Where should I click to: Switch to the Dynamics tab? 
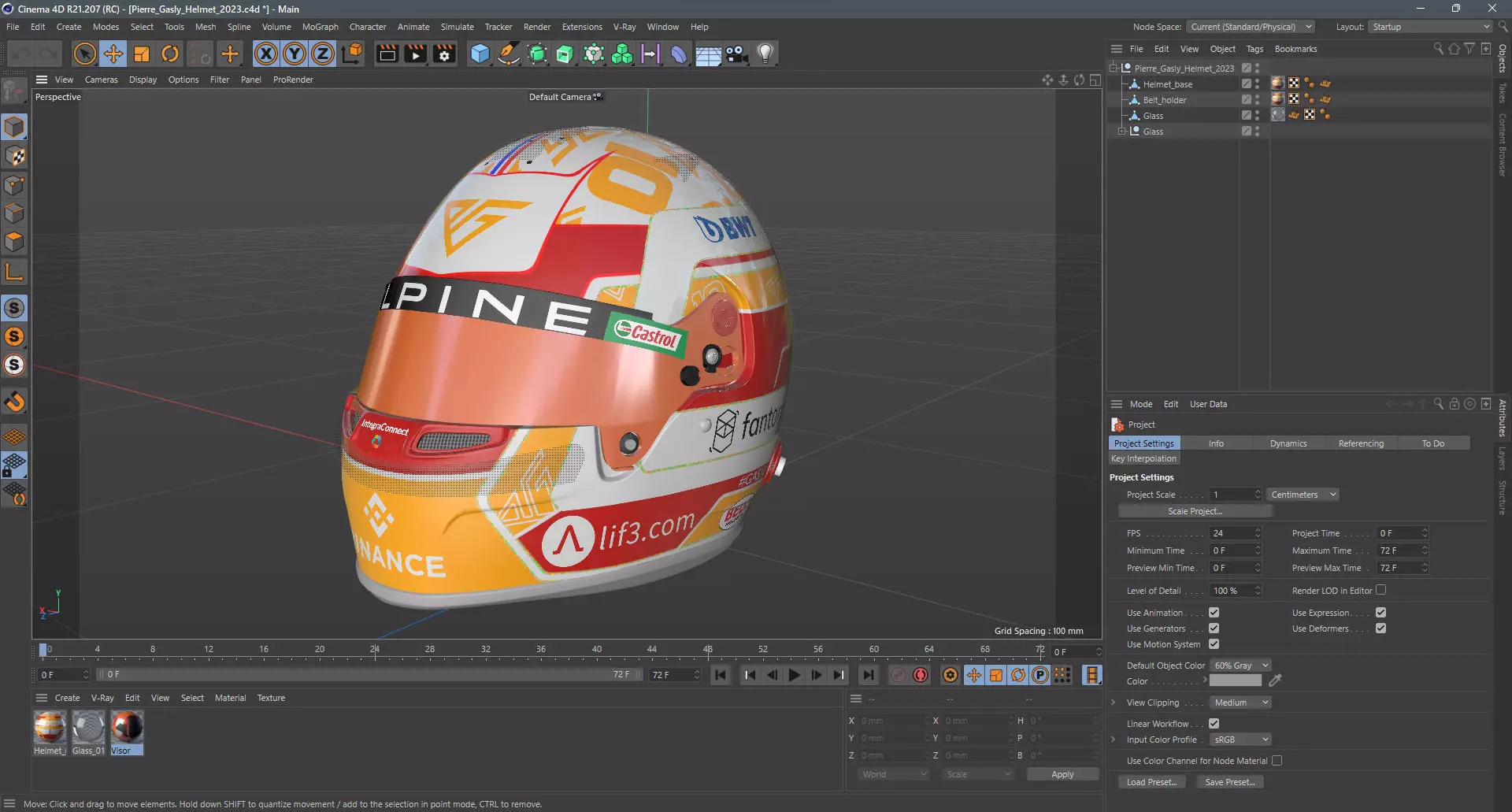1288,443
